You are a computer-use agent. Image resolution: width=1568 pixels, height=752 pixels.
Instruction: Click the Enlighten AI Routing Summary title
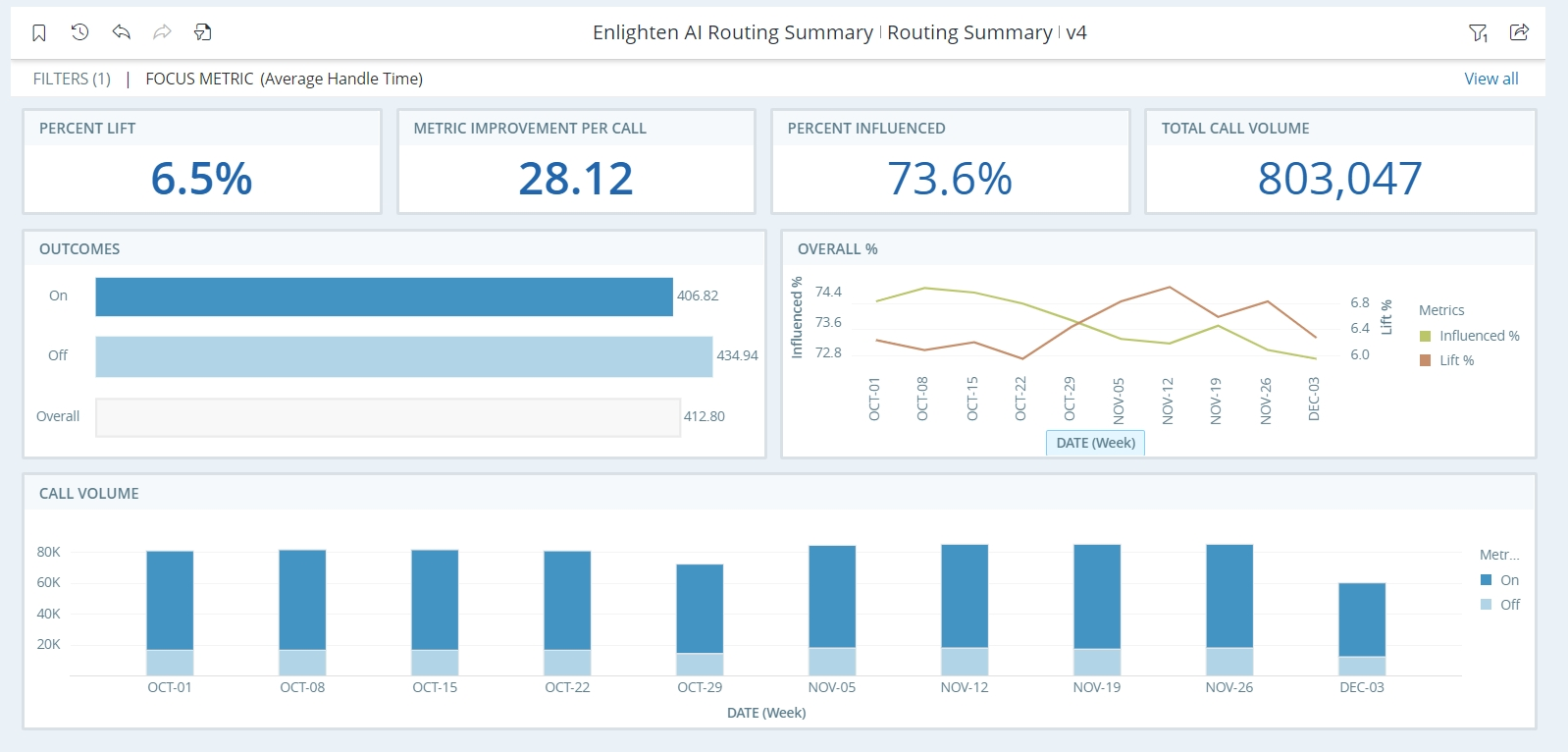733,32
